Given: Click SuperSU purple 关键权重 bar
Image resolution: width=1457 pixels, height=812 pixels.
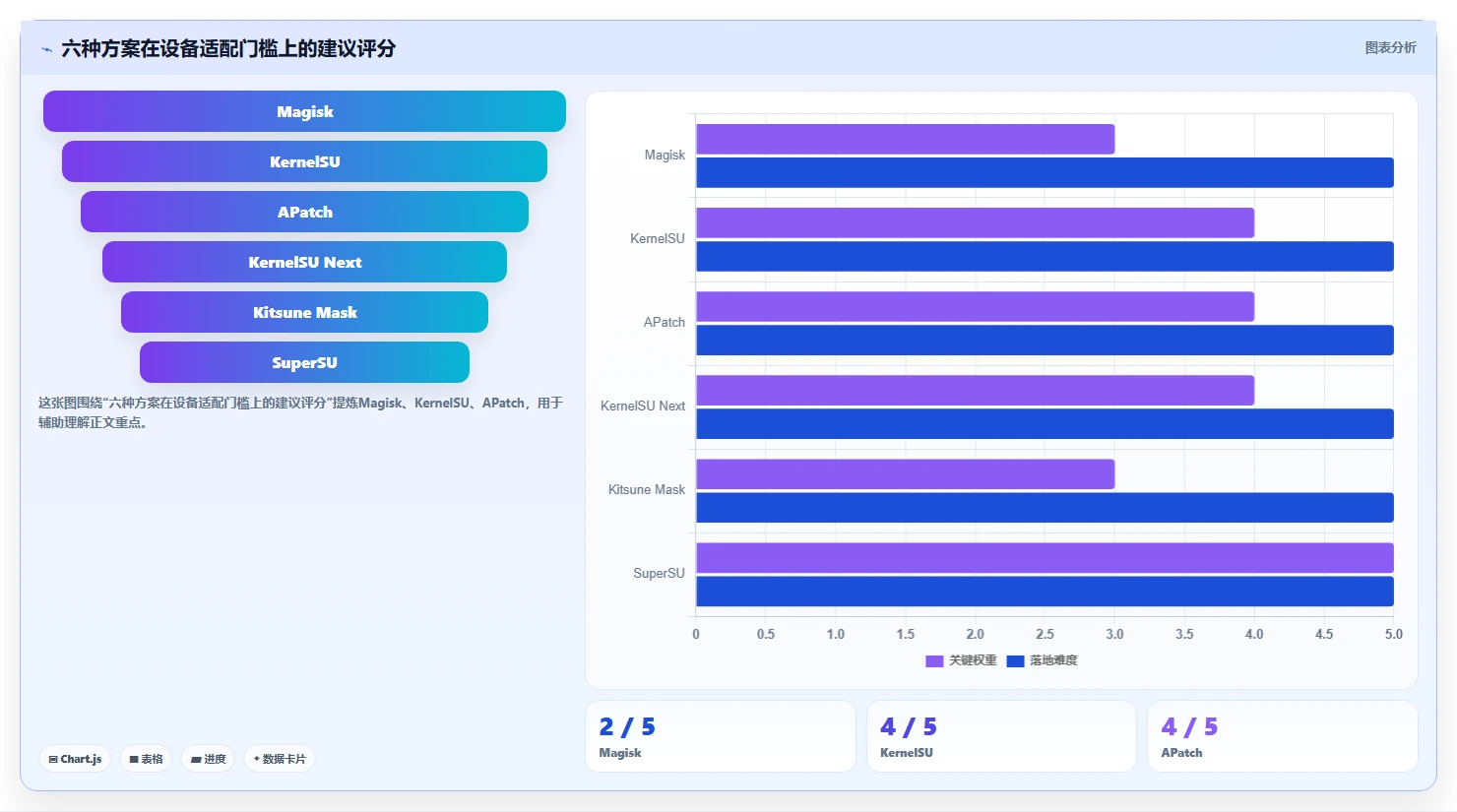Looking at the screenshot, I should [x=1045, y=557].
